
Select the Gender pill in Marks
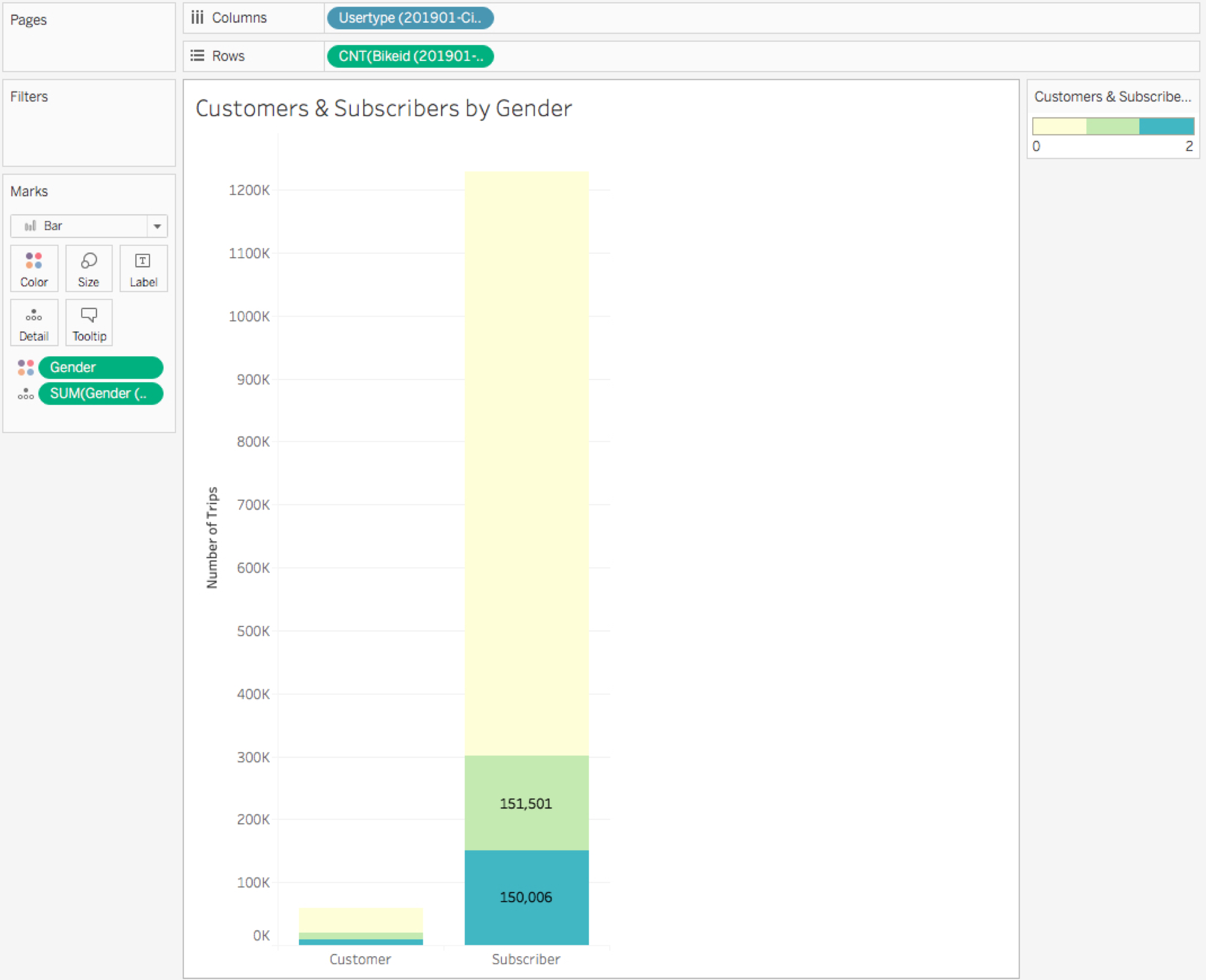click(101, 368)
